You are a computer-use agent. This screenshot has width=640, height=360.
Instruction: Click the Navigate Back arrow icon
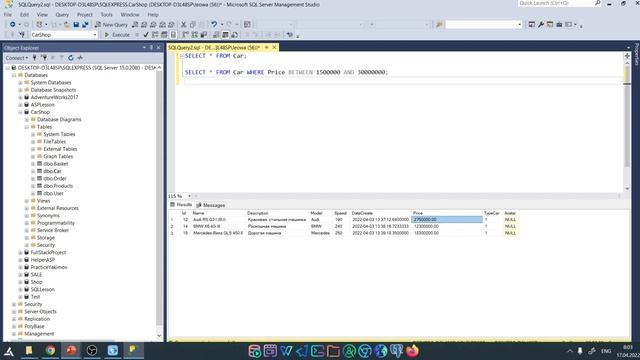[x=13, y=24]
